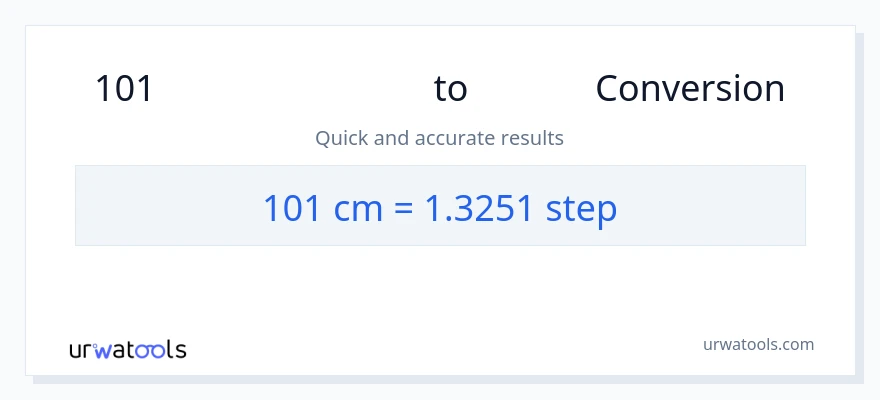Image resolution: width=880 pixels, height=400 pixels.
Task: Click the blue 'w' in the logo
Action: pos(103,351)
